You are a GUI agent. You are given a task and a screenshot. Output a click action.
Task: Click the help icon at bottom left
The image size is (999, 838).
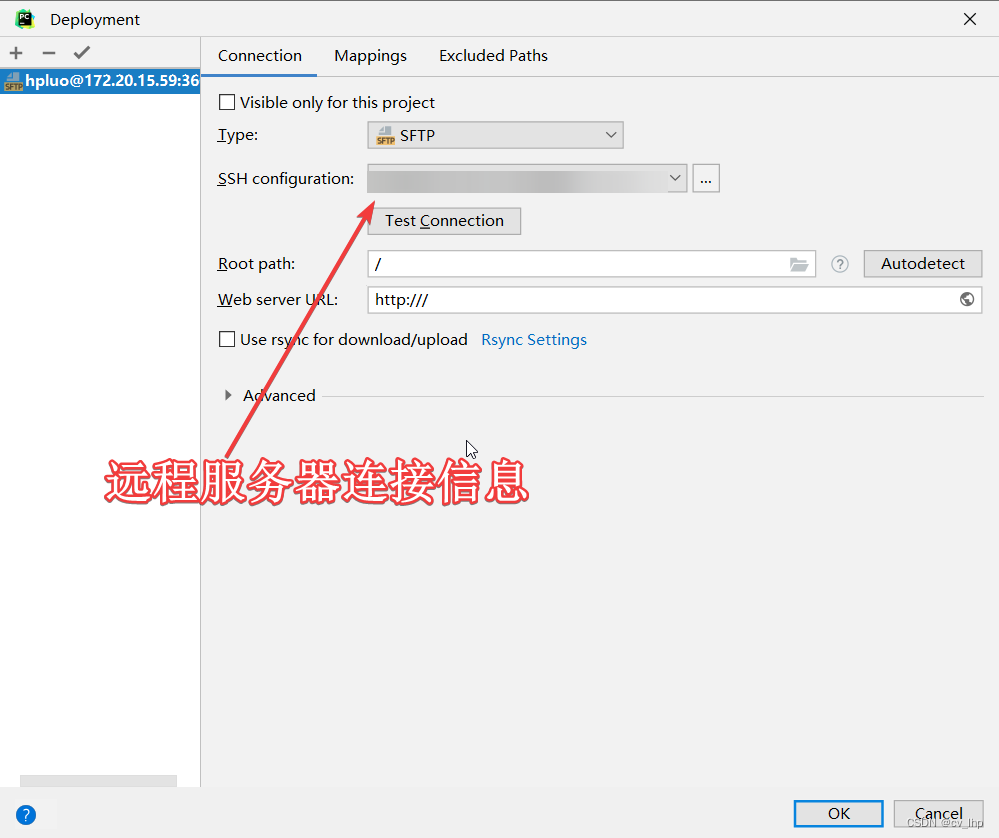25,814
